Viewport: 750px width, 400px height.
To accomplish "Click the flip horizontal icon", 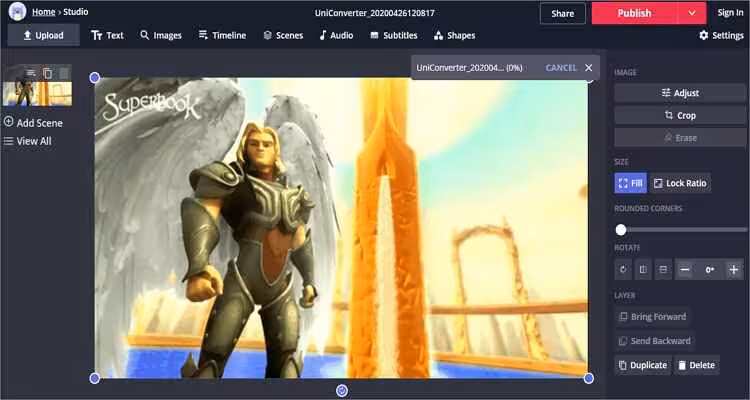I will [x=643, y=270].
